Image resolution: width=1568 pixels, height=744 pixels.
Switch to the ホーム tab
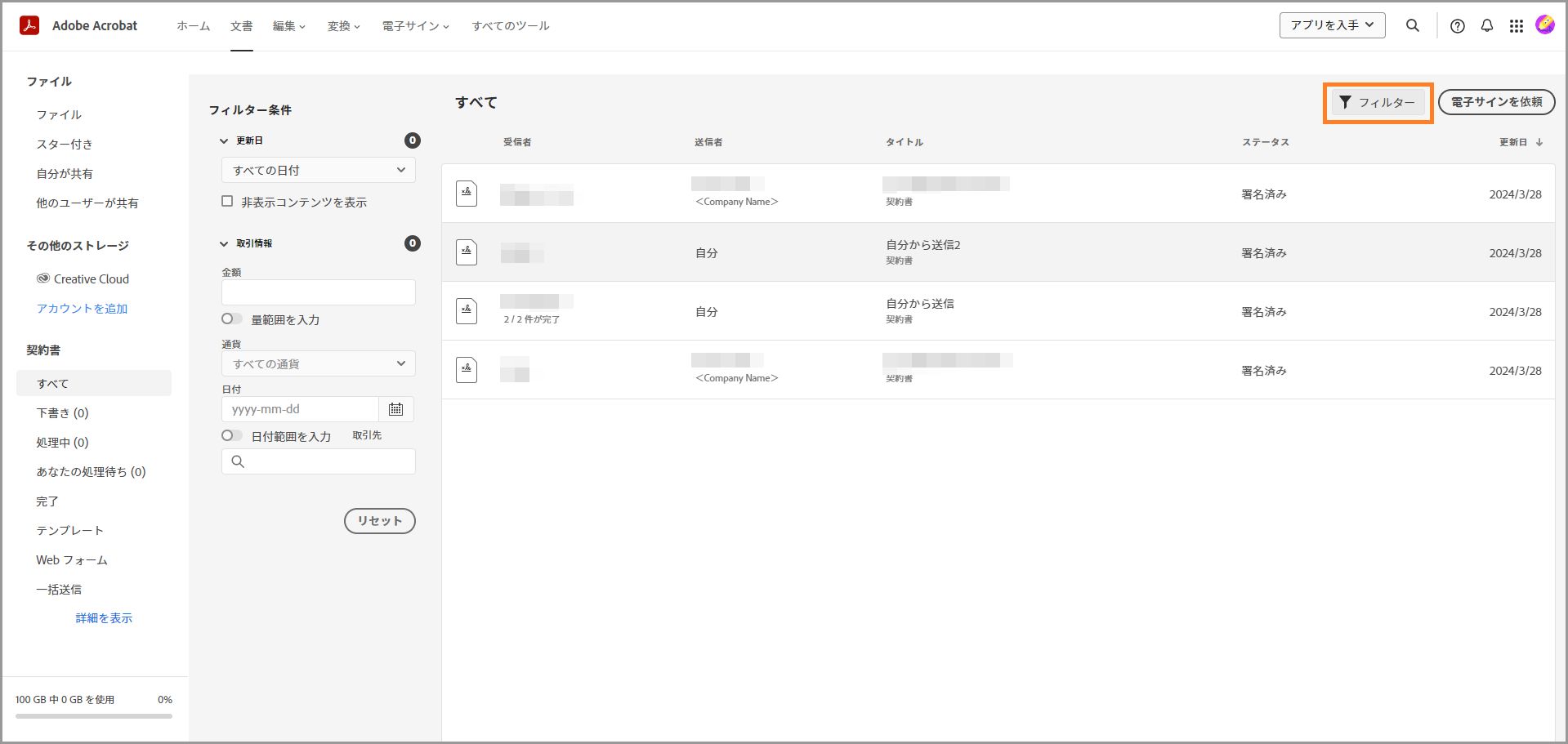pyautogui.click(x=192, y=25)
